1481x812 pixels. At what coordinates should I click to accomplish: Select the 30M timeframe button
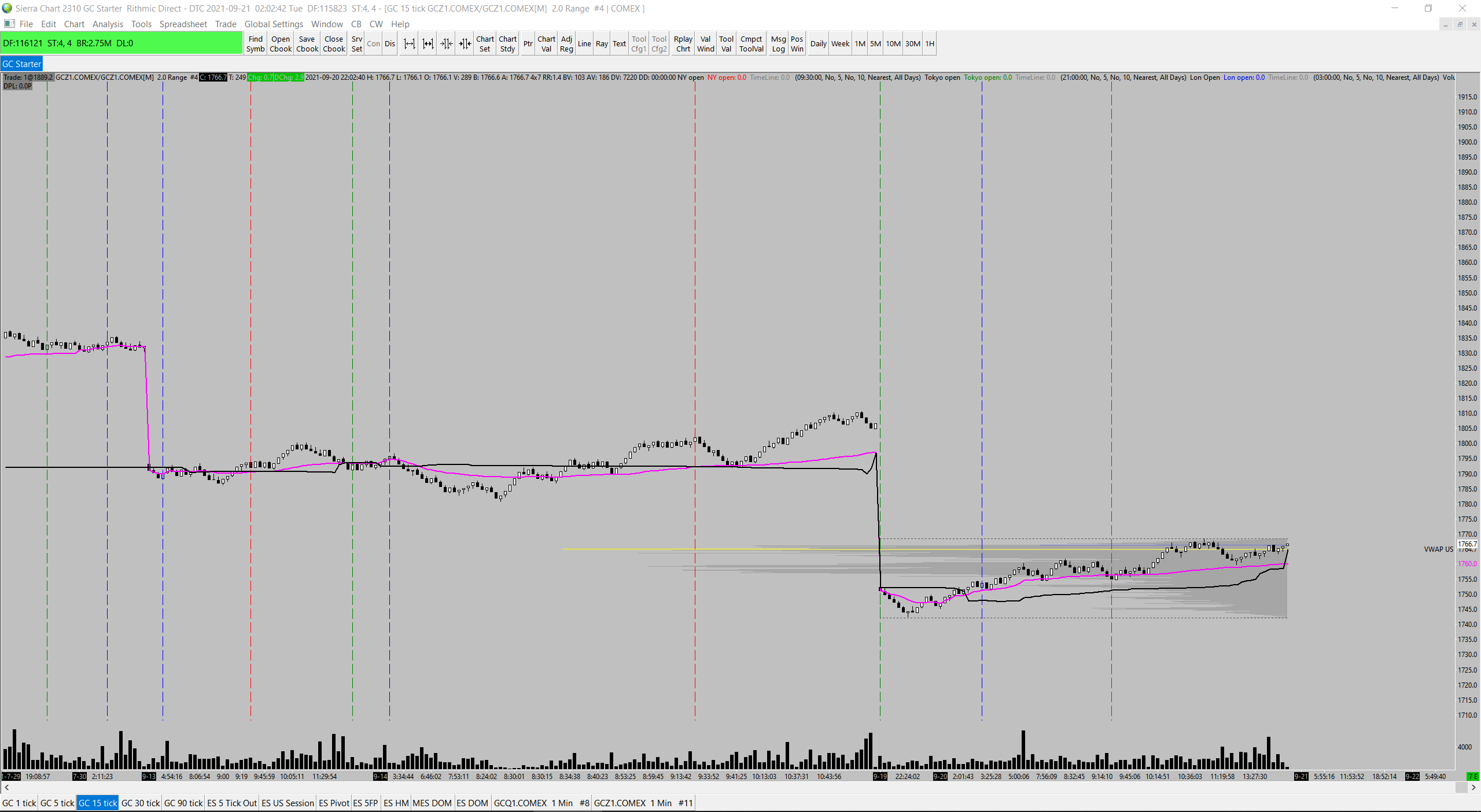click(912, 44)
